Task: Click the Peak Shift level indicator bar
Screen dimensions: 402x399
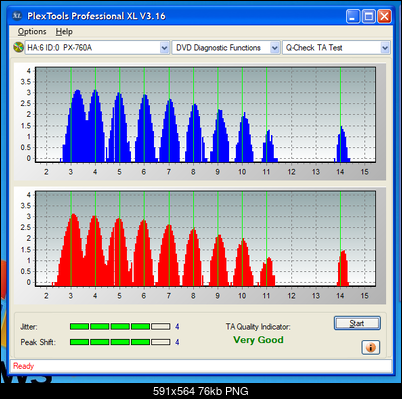Action: (x=120, y=342)
